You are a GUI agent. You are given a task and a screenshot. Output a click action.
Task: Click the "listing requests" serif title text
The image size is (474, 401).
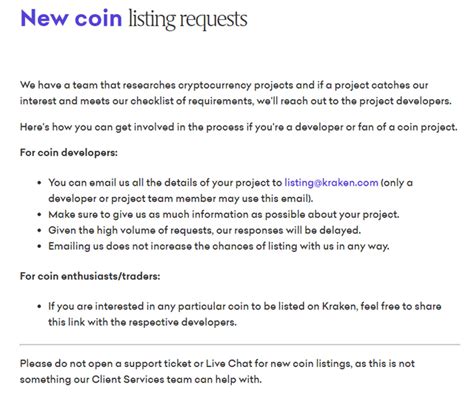click(188, 19)
